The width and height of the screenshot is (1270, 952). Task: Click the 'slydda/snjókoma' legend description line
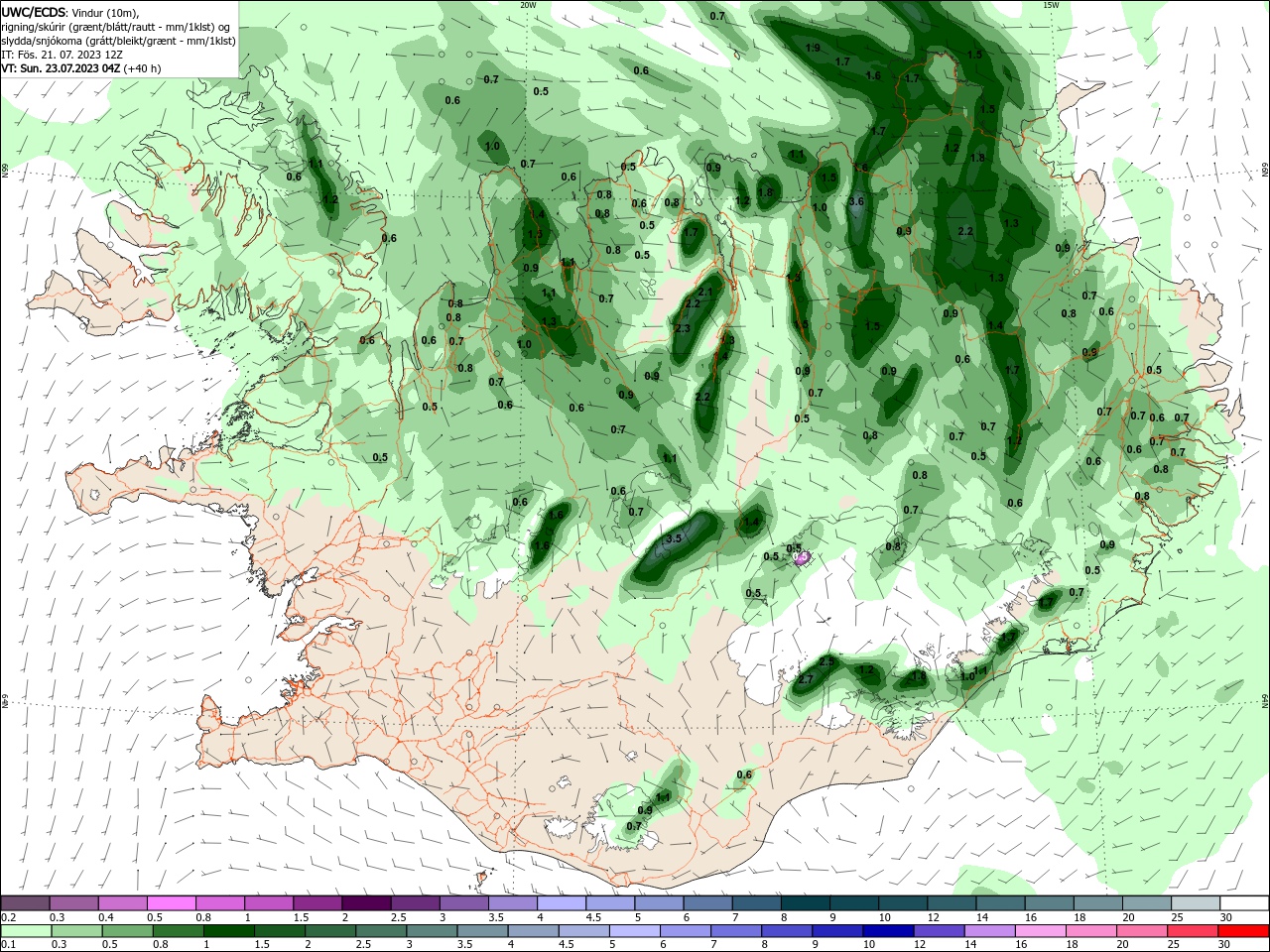[118, 41]
